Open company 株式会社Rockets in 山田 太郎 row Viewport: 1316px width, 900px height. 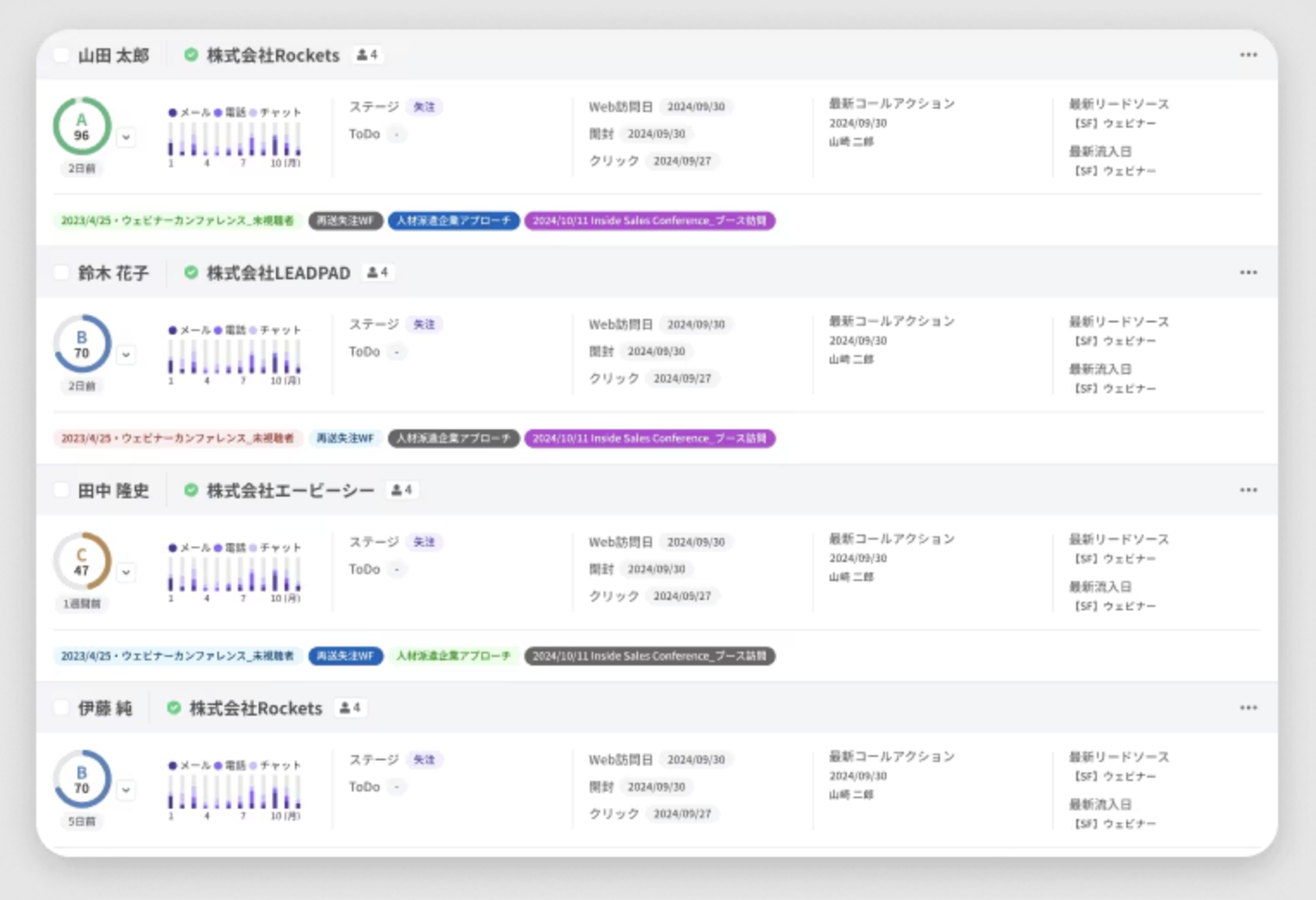coord(273,55)
